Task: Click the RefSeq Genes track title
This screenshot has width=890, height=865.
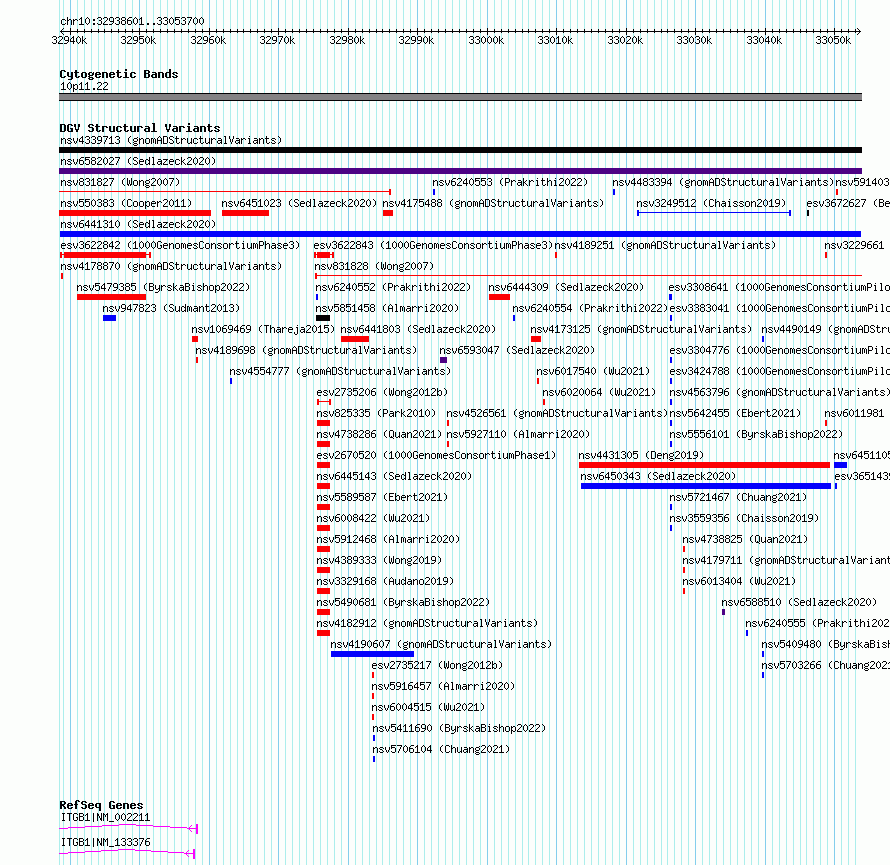Action: (x=101, y=805)
